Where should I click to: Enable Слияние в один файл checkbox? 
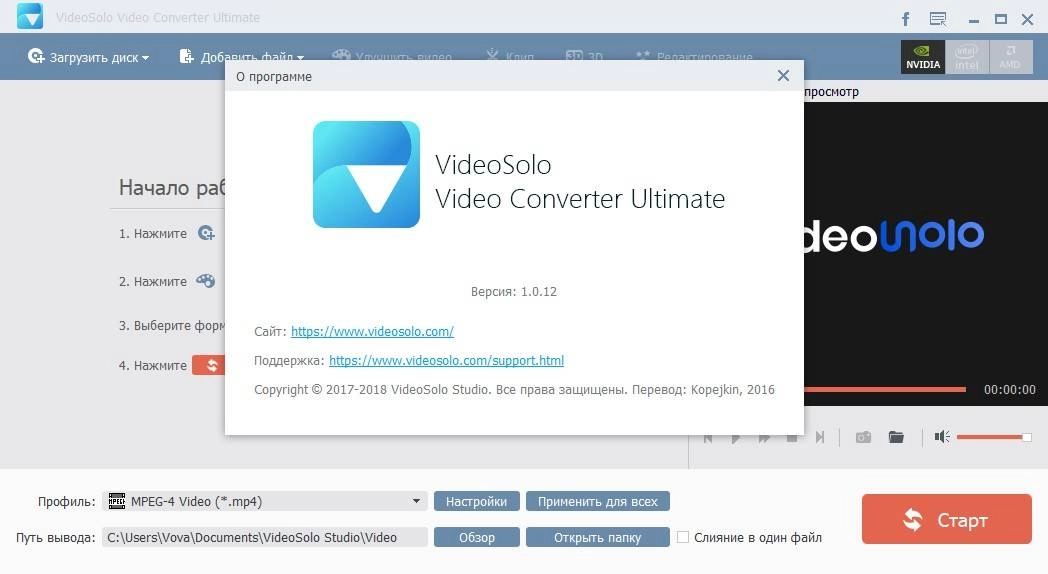[x=683, y=537]
